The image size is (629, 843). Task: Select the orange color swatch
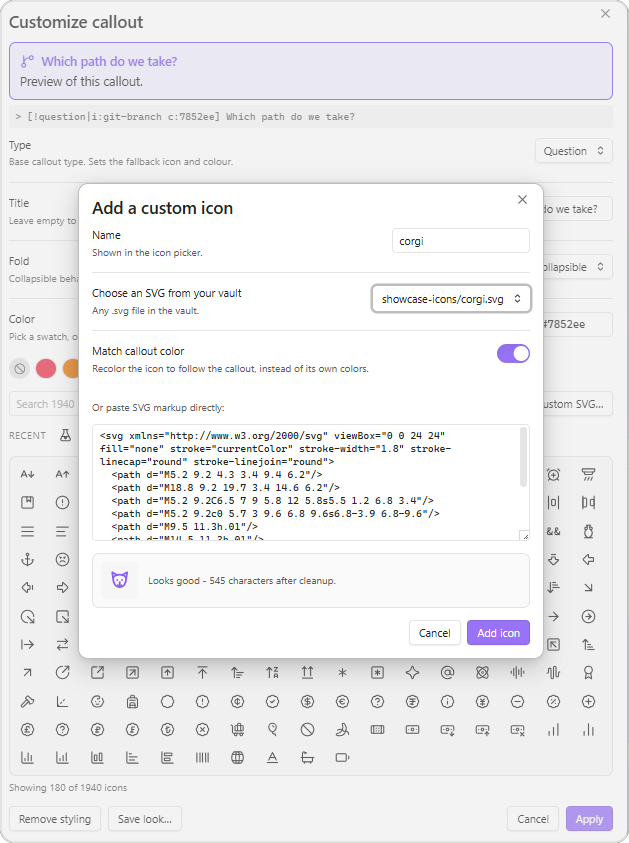(x=71, y=369)
